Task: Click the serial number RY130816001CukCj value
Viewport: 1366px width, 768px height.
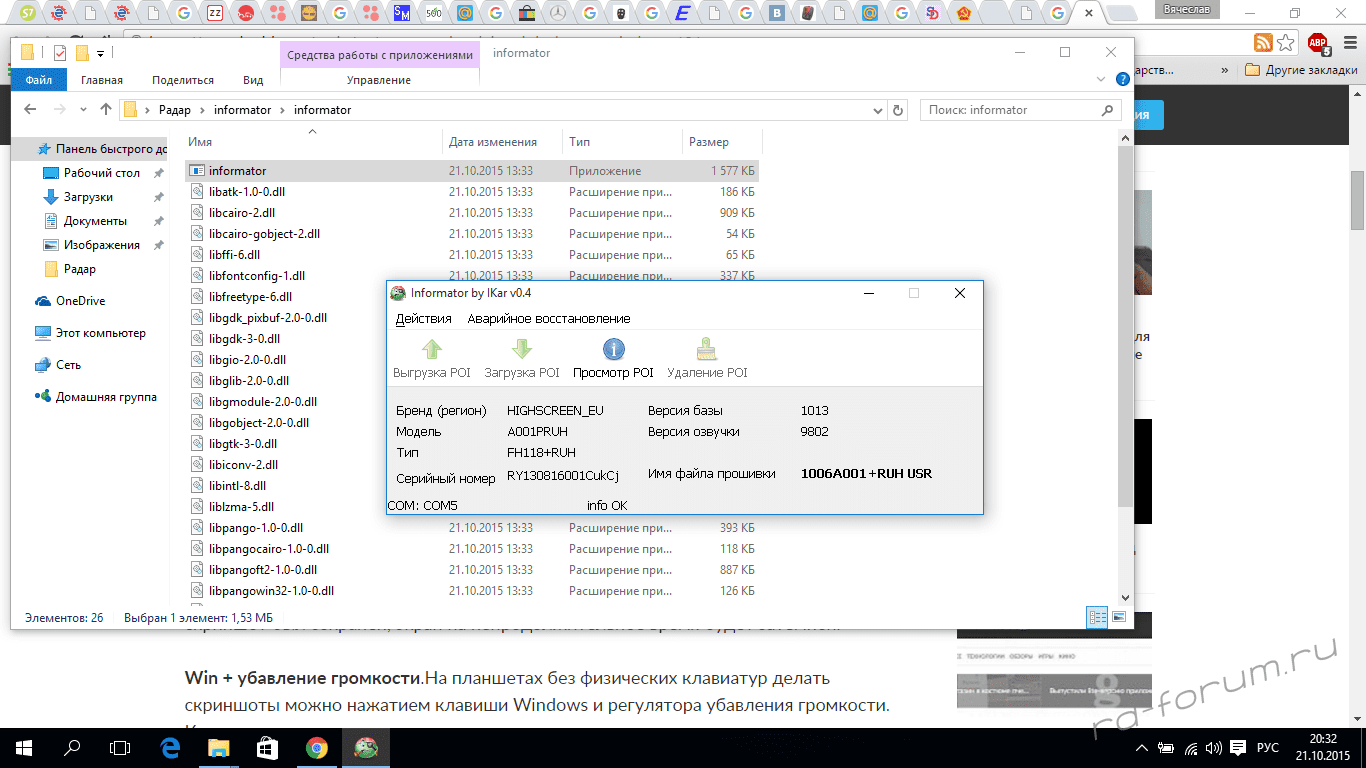Action: [563, 475]
